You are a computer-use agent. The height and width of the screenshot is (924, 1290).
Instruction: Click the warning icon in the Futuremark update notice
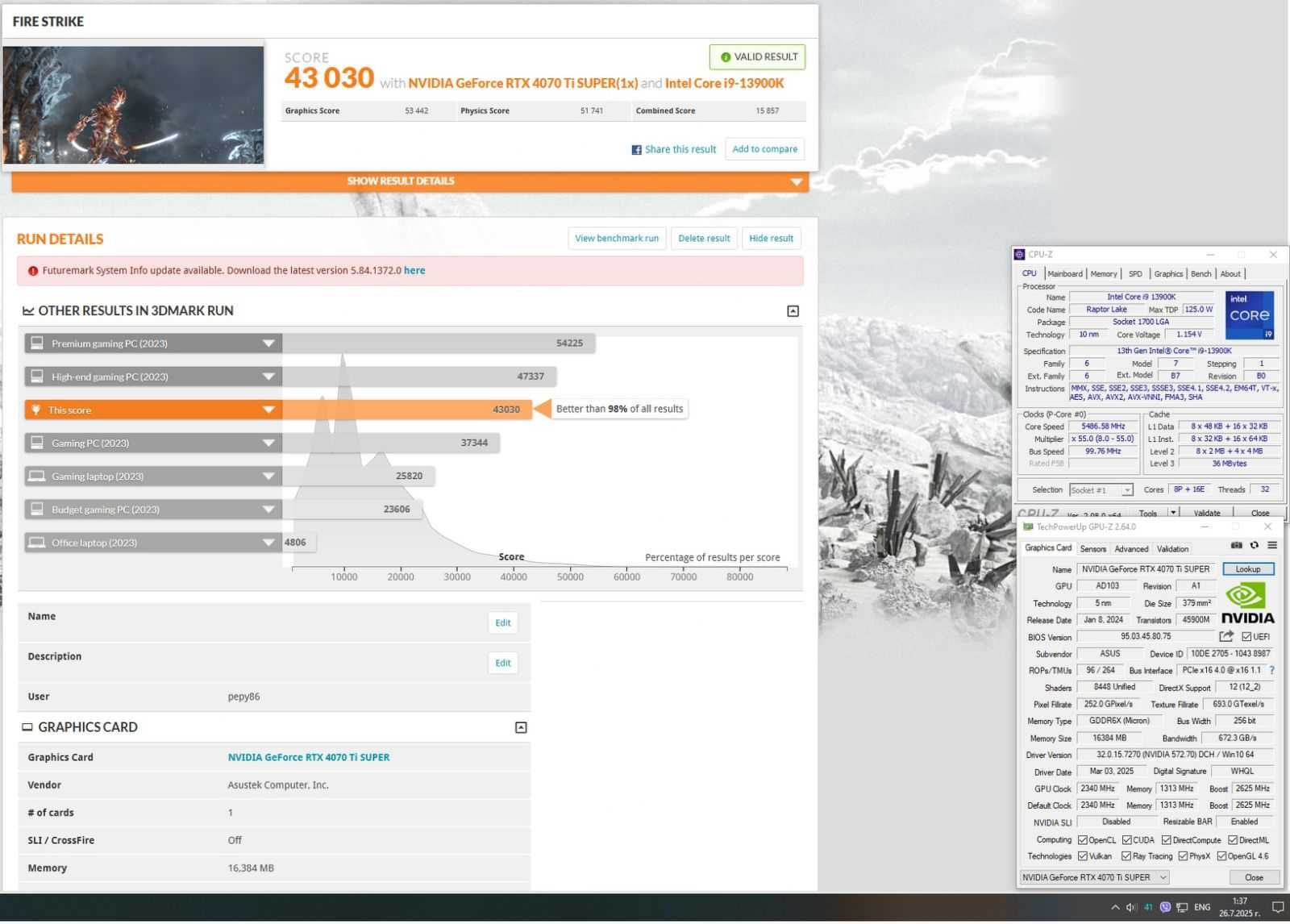pyautogui.click(x=33, y=271)
